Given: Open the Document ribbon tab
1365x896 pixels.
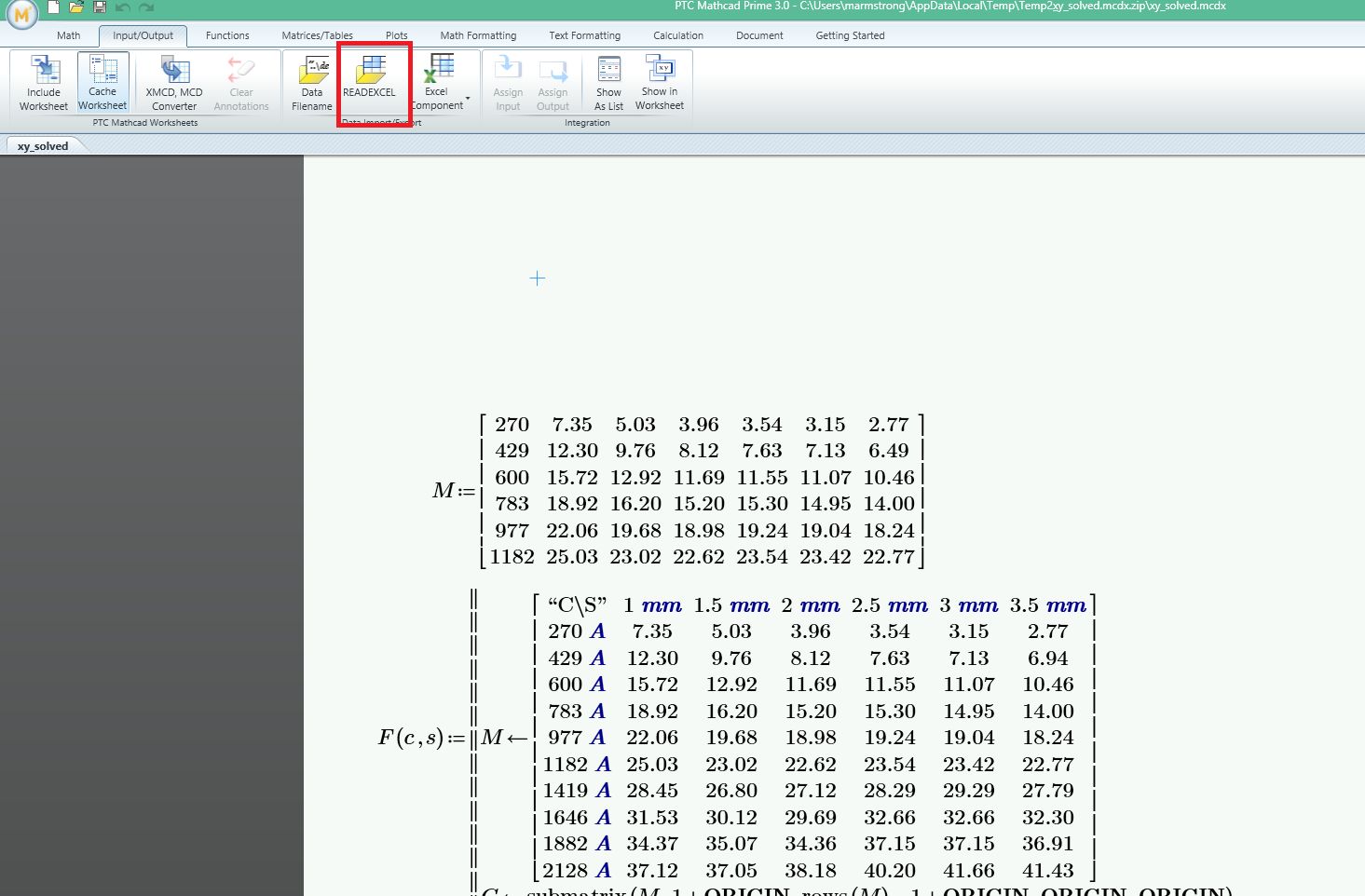Looking at the screenshot, I should pyautogui.click(x=759, y=35).
